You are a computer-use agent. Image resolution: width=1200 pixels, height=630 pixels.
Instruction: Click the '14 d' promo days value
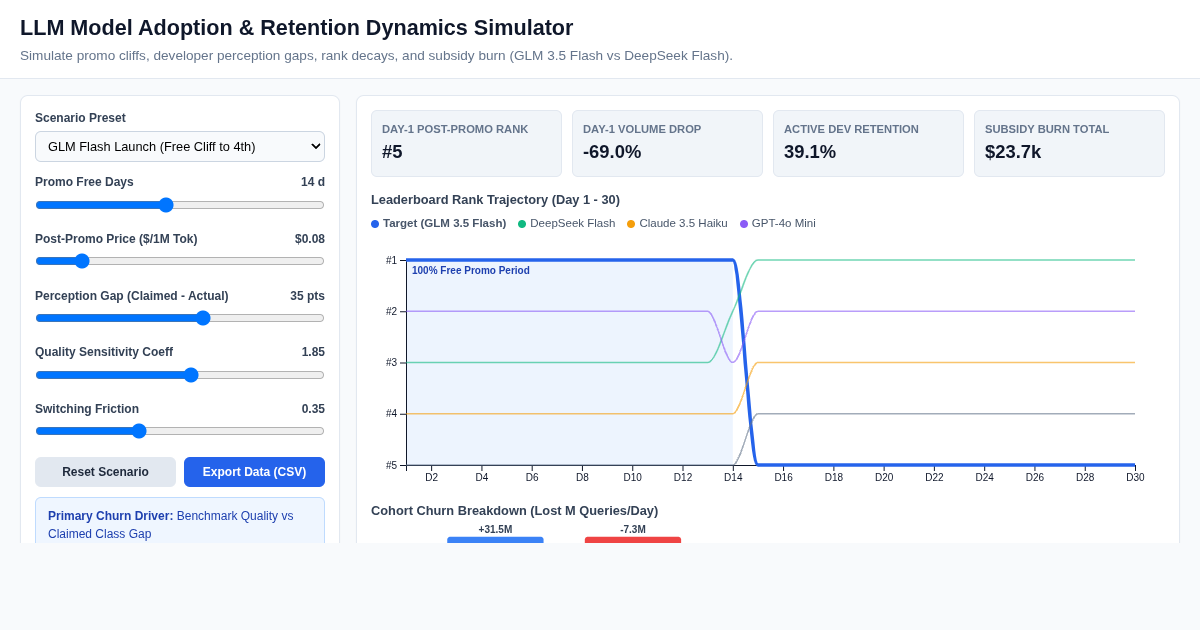[x=313, y=182]
